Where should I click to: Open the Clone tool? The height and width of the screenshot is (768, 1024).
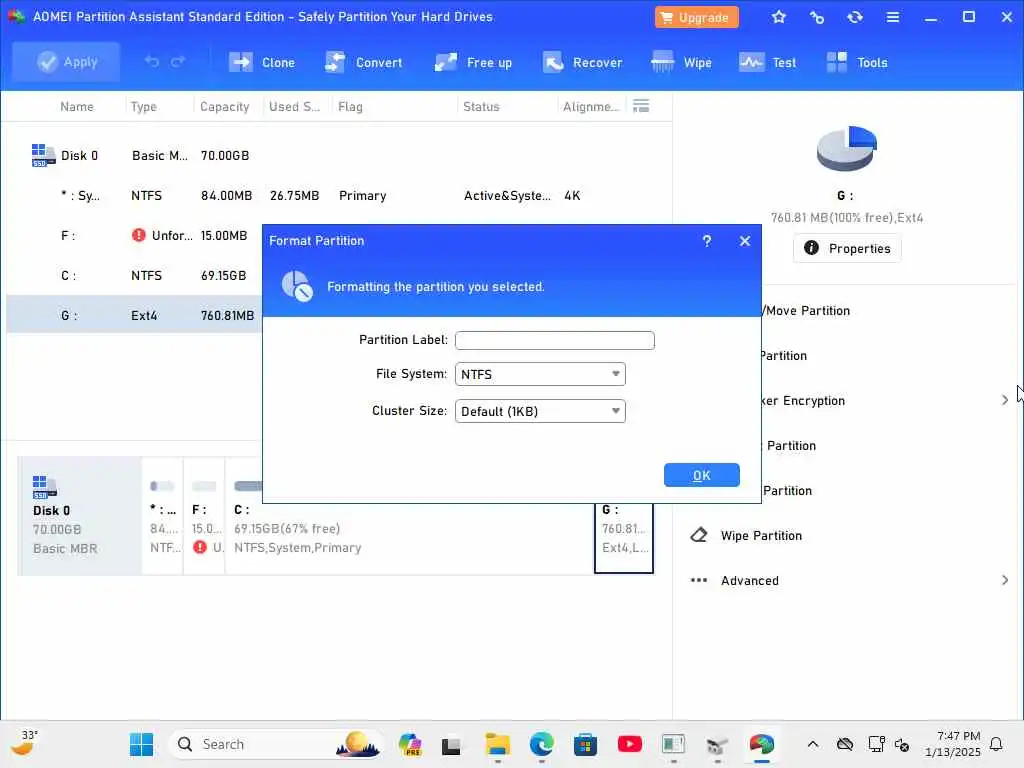click(x=262, y=63)
